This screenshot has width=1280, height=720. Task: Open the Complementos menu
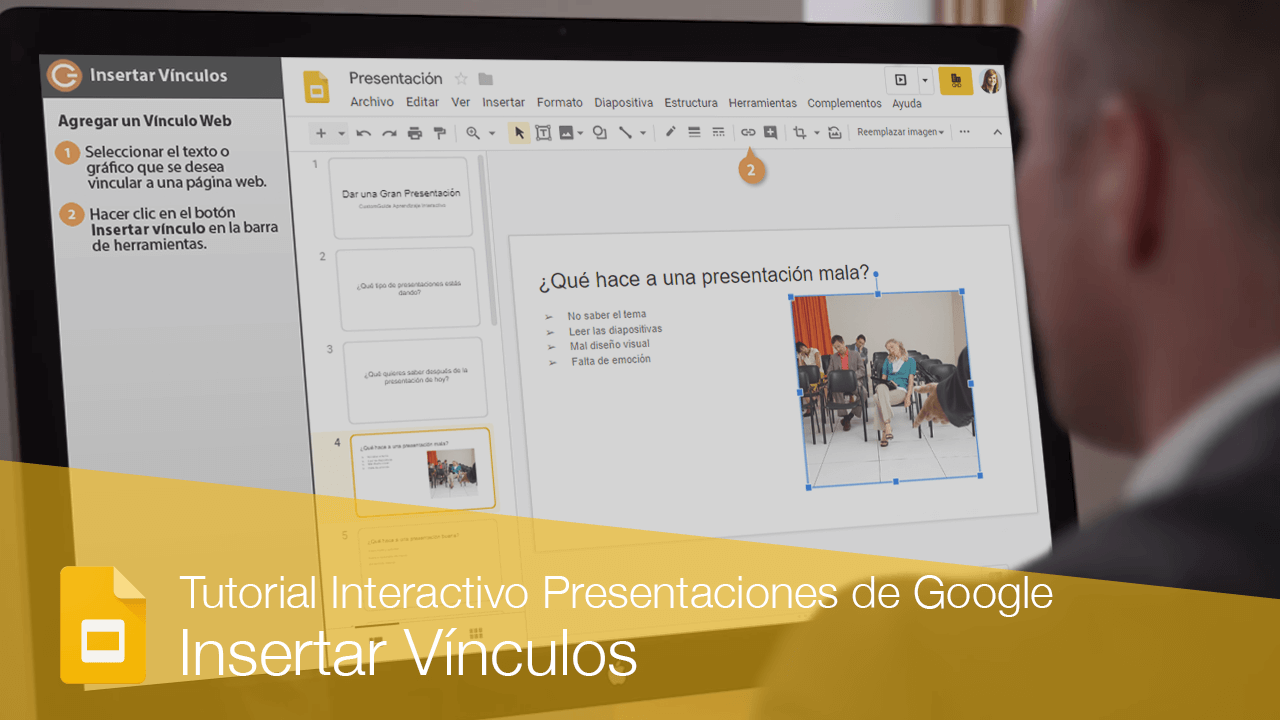(844, 103)
